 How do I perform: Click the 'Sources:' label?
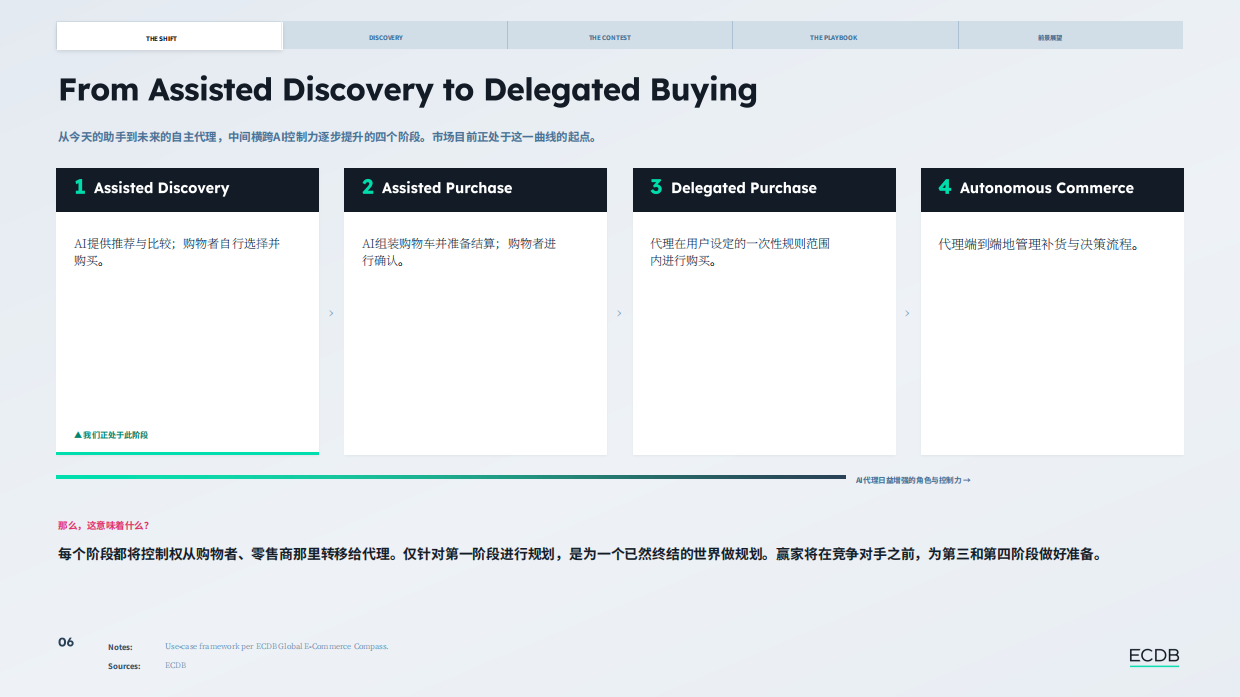[x=124, y=666]
